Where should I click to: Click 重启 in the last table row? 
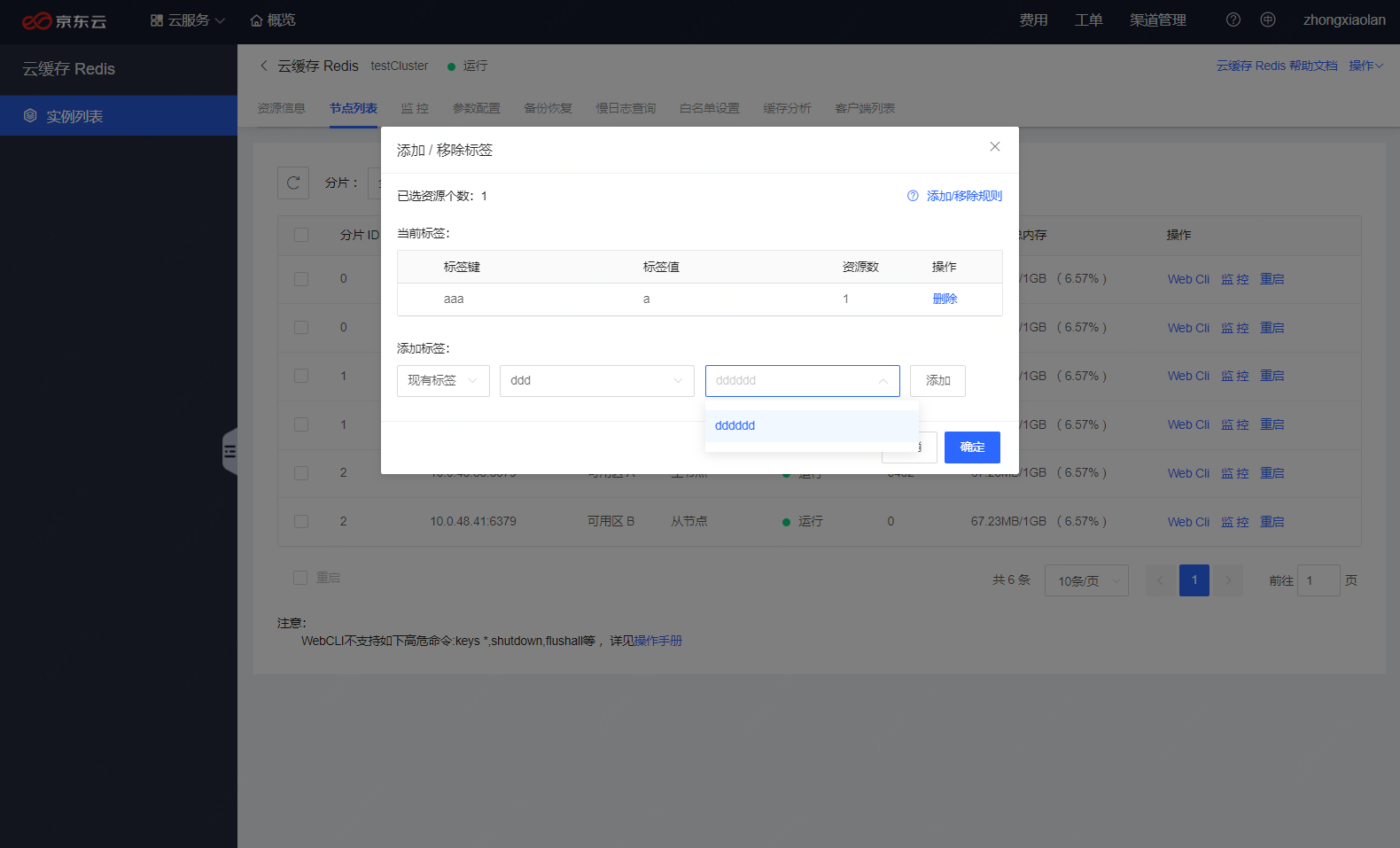pos(1272,522)
